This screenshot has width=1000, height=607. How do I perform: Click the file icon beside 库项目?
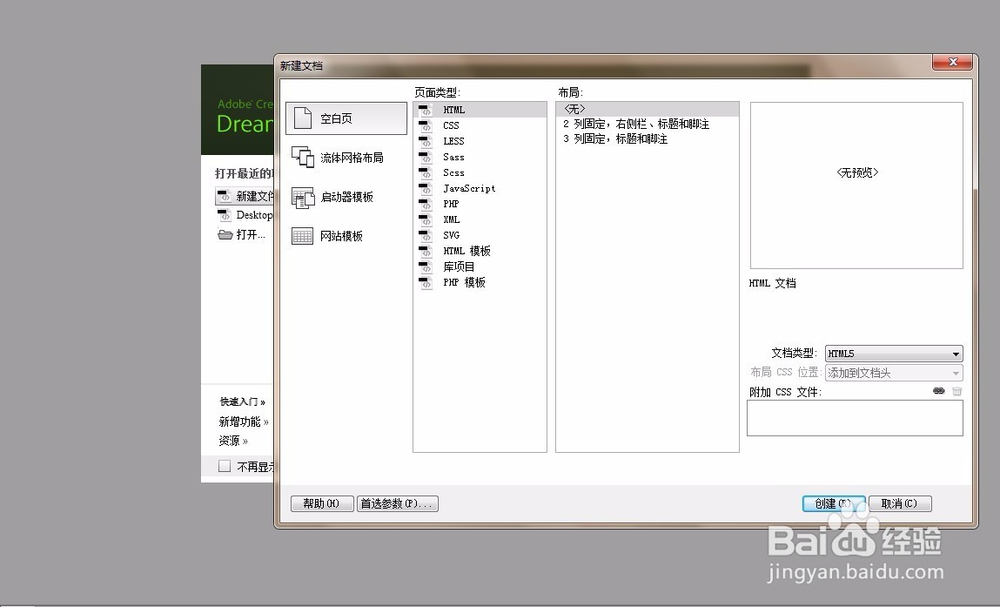tap(426, 267)
